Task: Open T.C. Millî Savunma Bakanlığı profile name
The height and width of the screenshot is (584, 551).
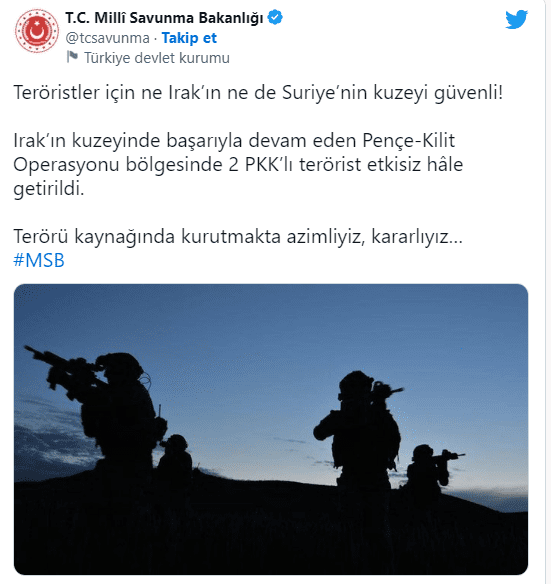Action: pyautogui.click(x=164, y=18)
